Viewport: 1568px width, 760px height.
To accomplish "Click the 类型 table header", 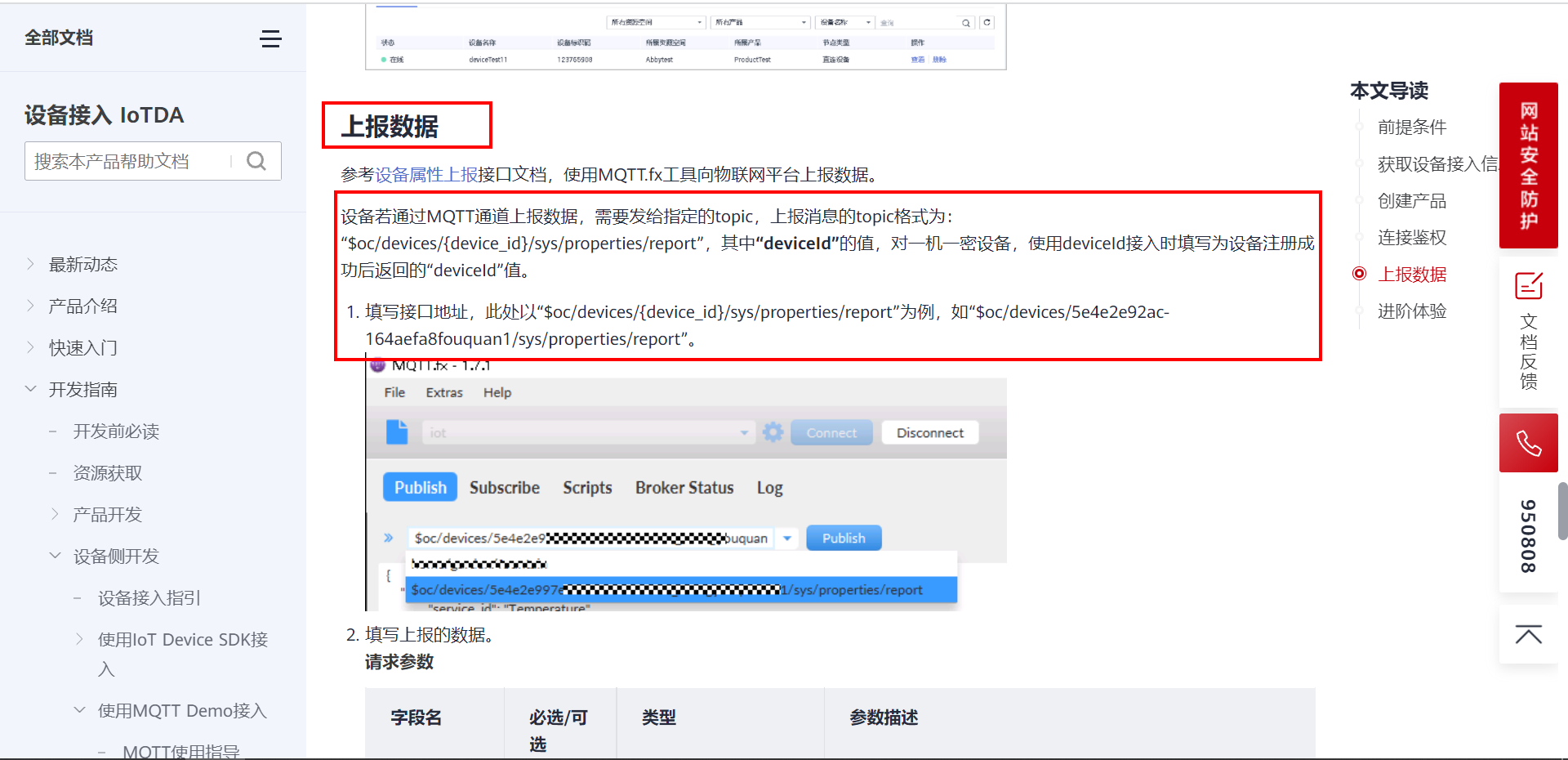I will [x=659, y=718].
